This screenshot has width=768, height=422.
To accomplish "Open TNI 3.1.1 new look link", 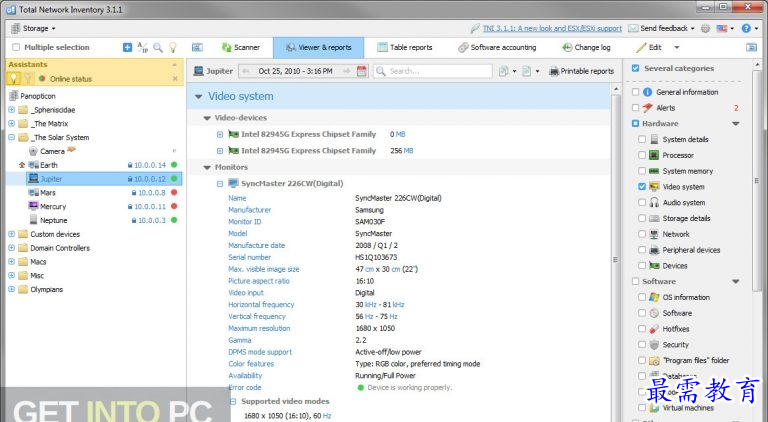I will pyautogui.click(x=552, y=28).
